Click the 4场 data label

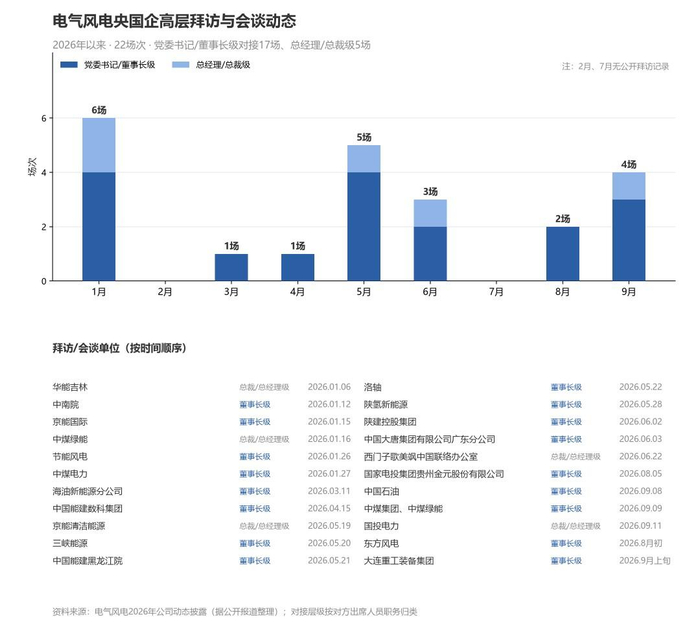pos(629,164)
